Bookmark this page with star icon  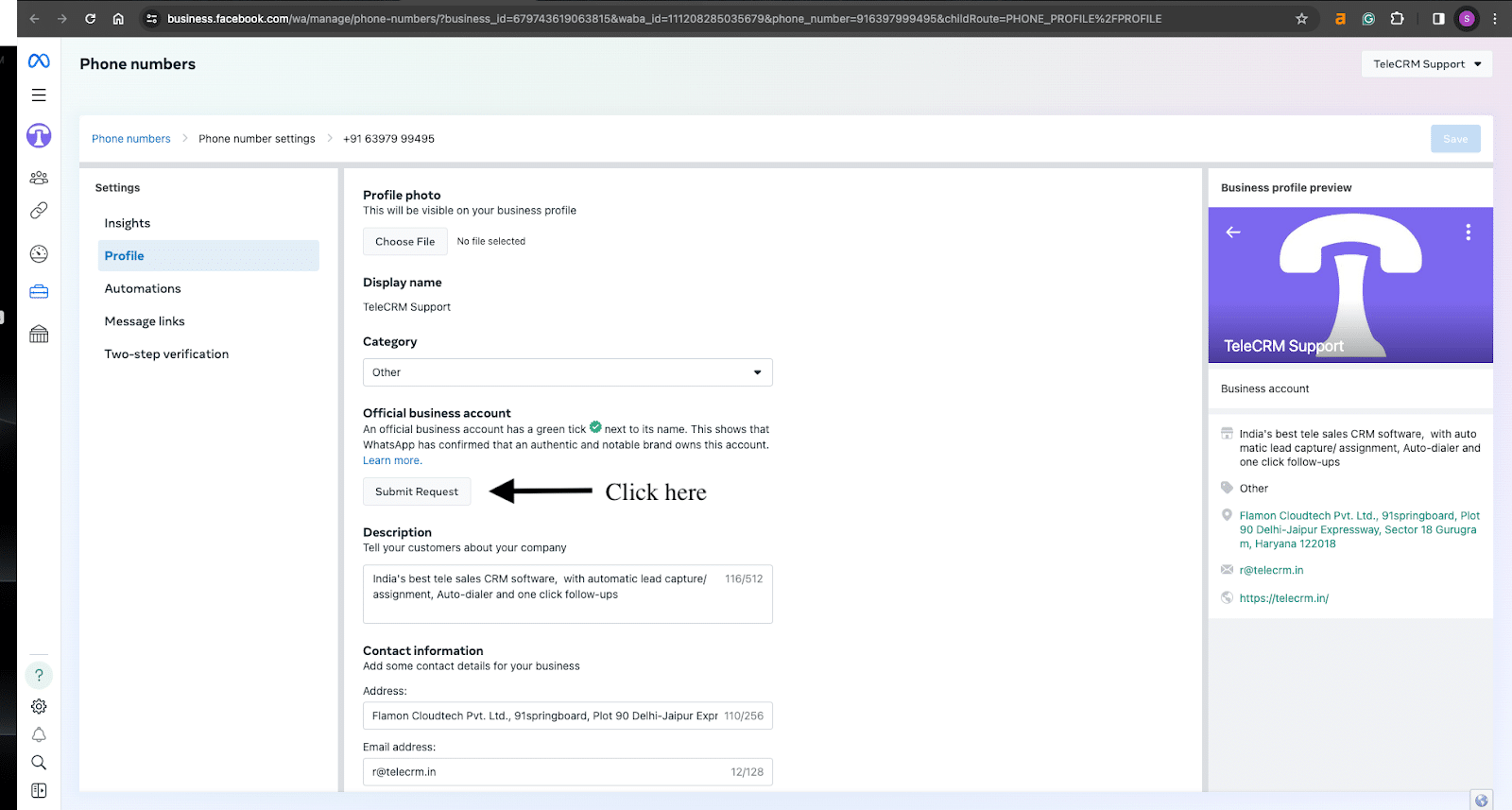pyautogui.click(x=1301, y=19)
